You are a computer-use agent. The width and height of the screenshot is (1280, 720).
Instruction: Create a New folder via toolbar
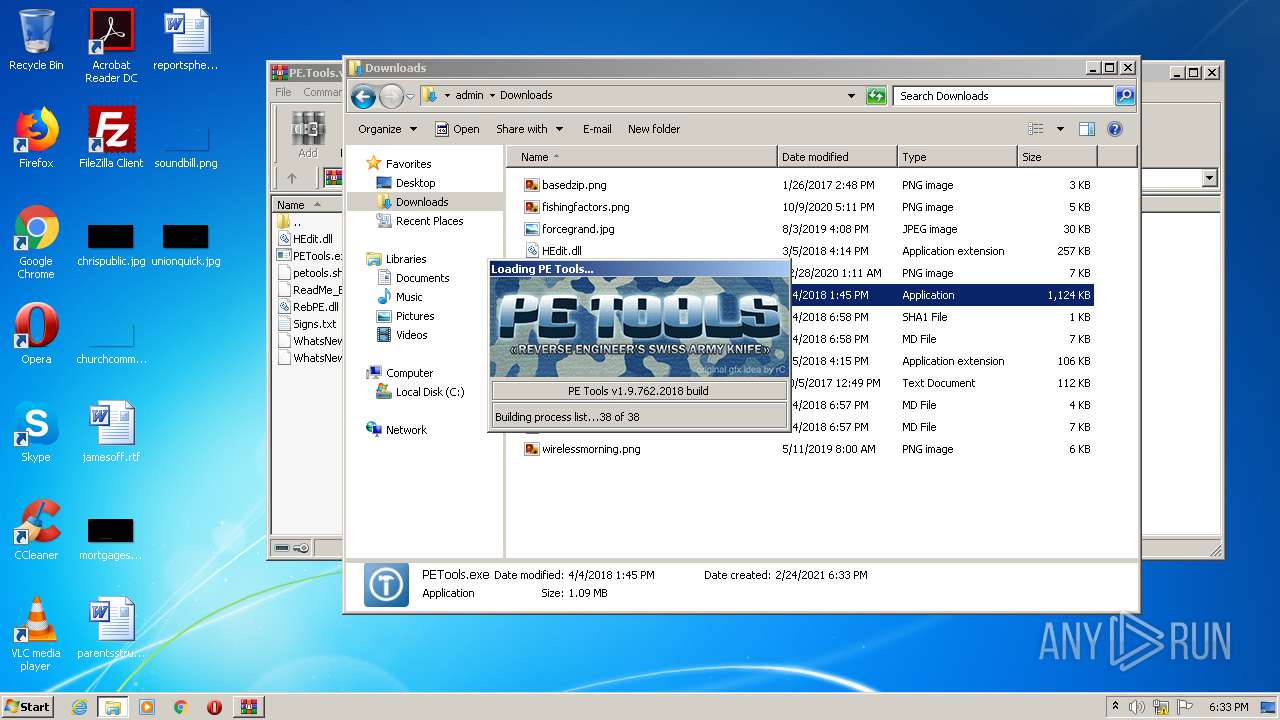[654, 129]
